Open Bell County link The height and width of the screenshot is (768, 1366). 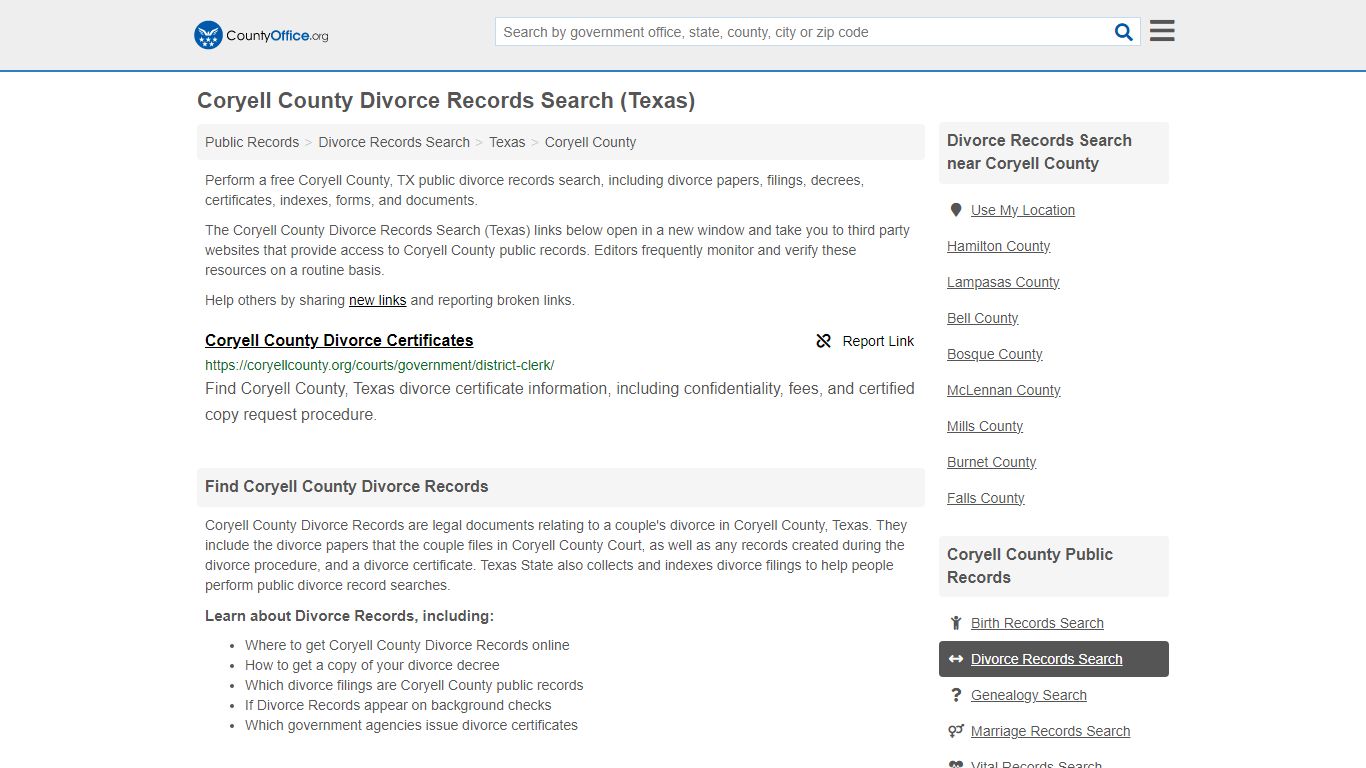tap(982, 318)
